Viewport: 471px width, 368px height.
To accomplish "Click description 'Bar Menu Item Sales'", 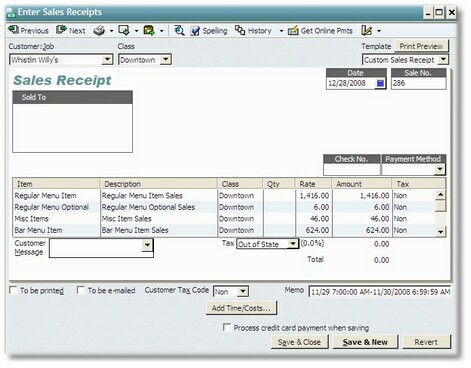I will (135, 230).
